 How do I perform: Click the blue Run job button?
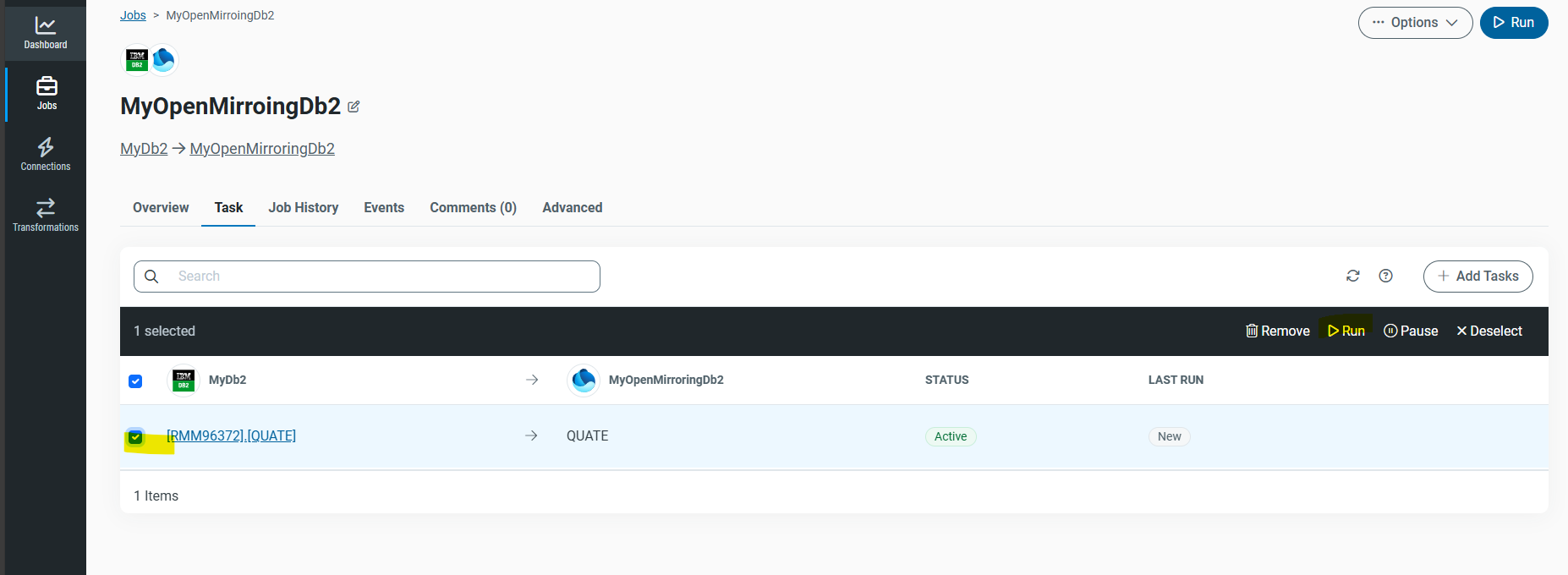click(1514, 23)
